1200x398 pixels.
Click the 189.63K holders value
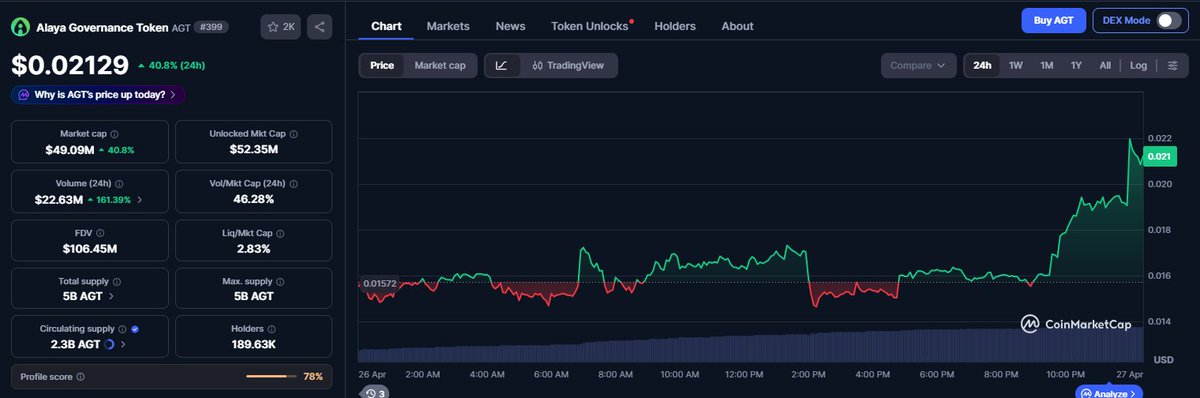coord(253,344)
